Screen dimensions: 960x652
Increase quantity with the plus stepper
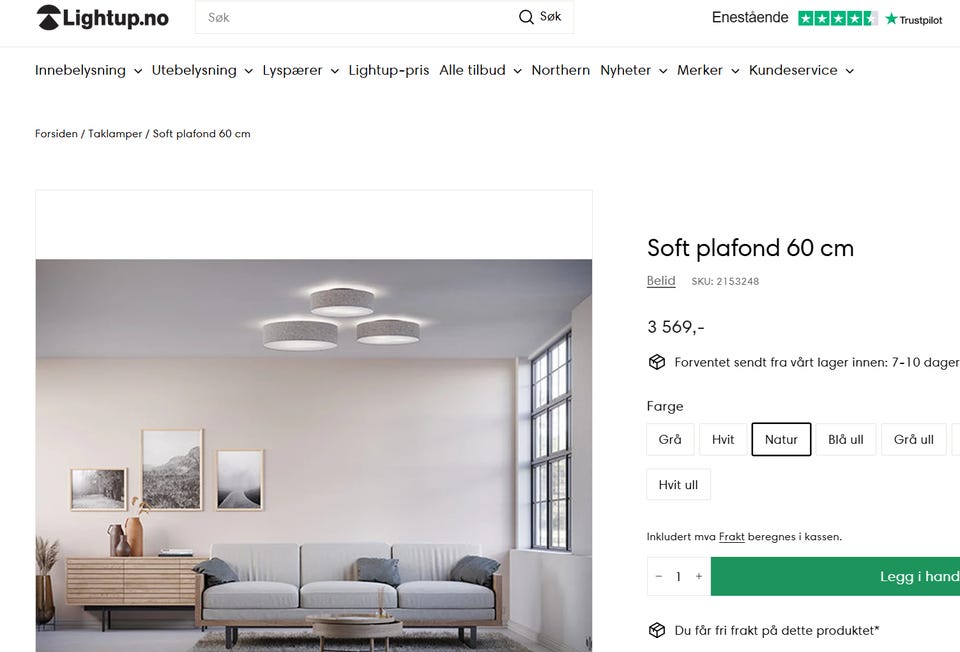tap(699, 576)
